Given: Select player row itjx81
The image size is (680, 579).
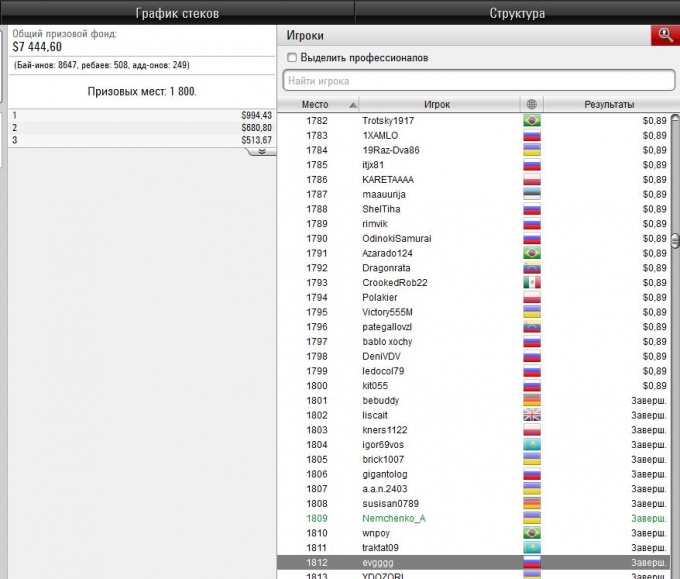Looking at the screenshot, I should pos(474,165).
